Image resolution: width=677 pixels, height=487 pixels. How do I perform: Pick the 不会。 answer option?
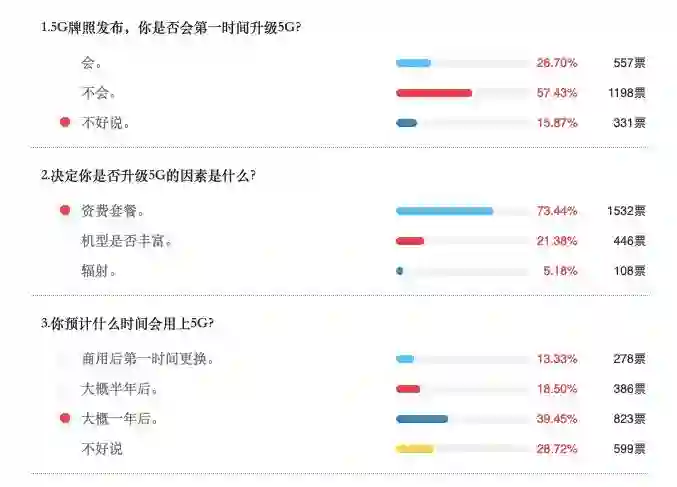coord(99,93)
